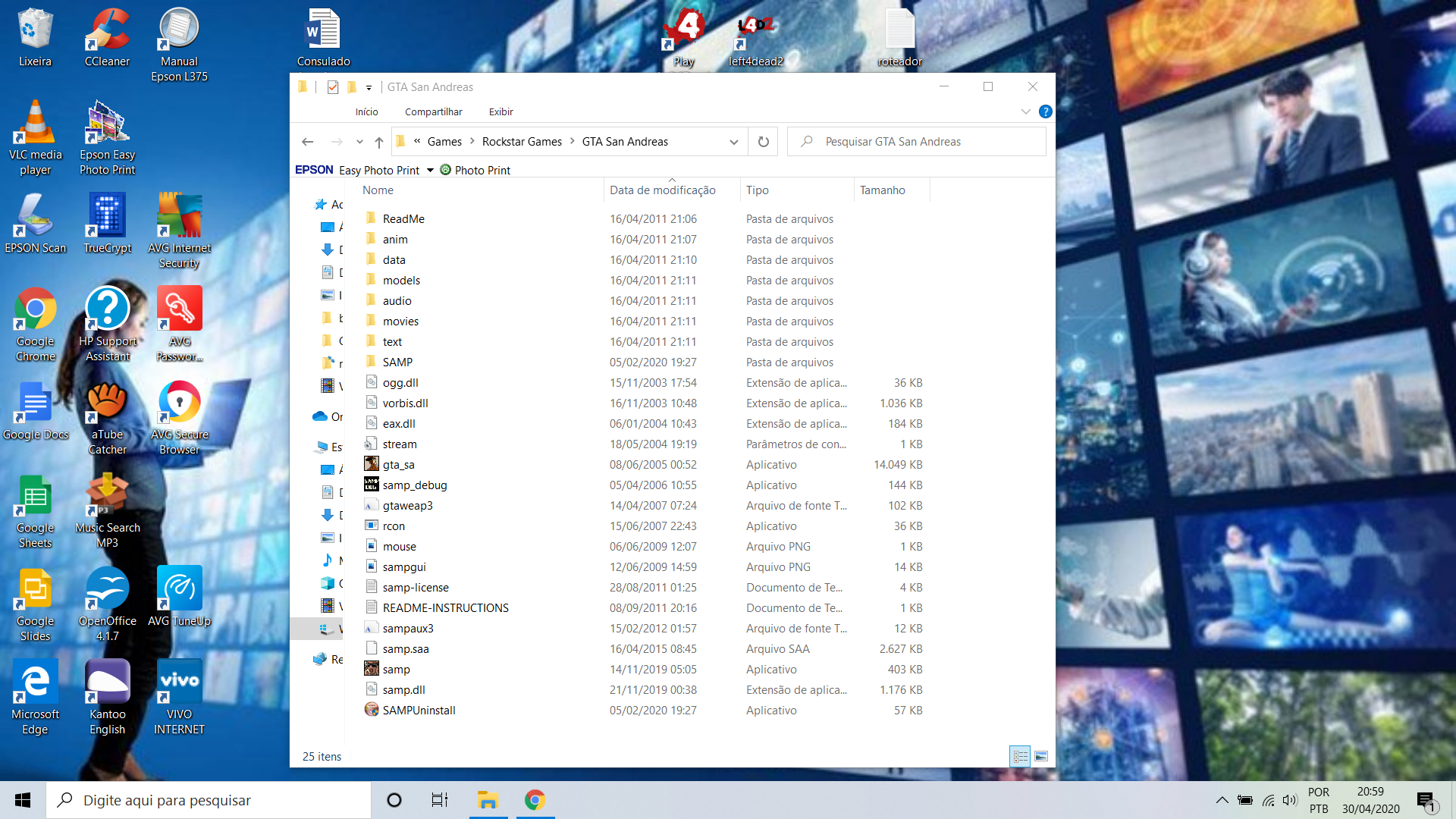
Task: Click the Pesquisar GTA San Andreas search box
Action: pyautogui.click(x=916, y=142)
